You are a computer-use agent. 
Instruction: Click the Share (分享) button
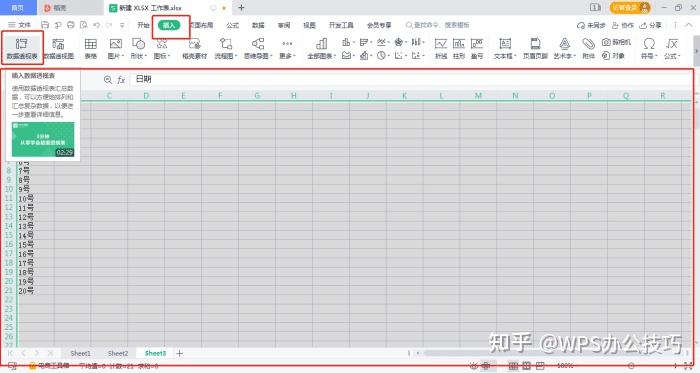(650, 25)
